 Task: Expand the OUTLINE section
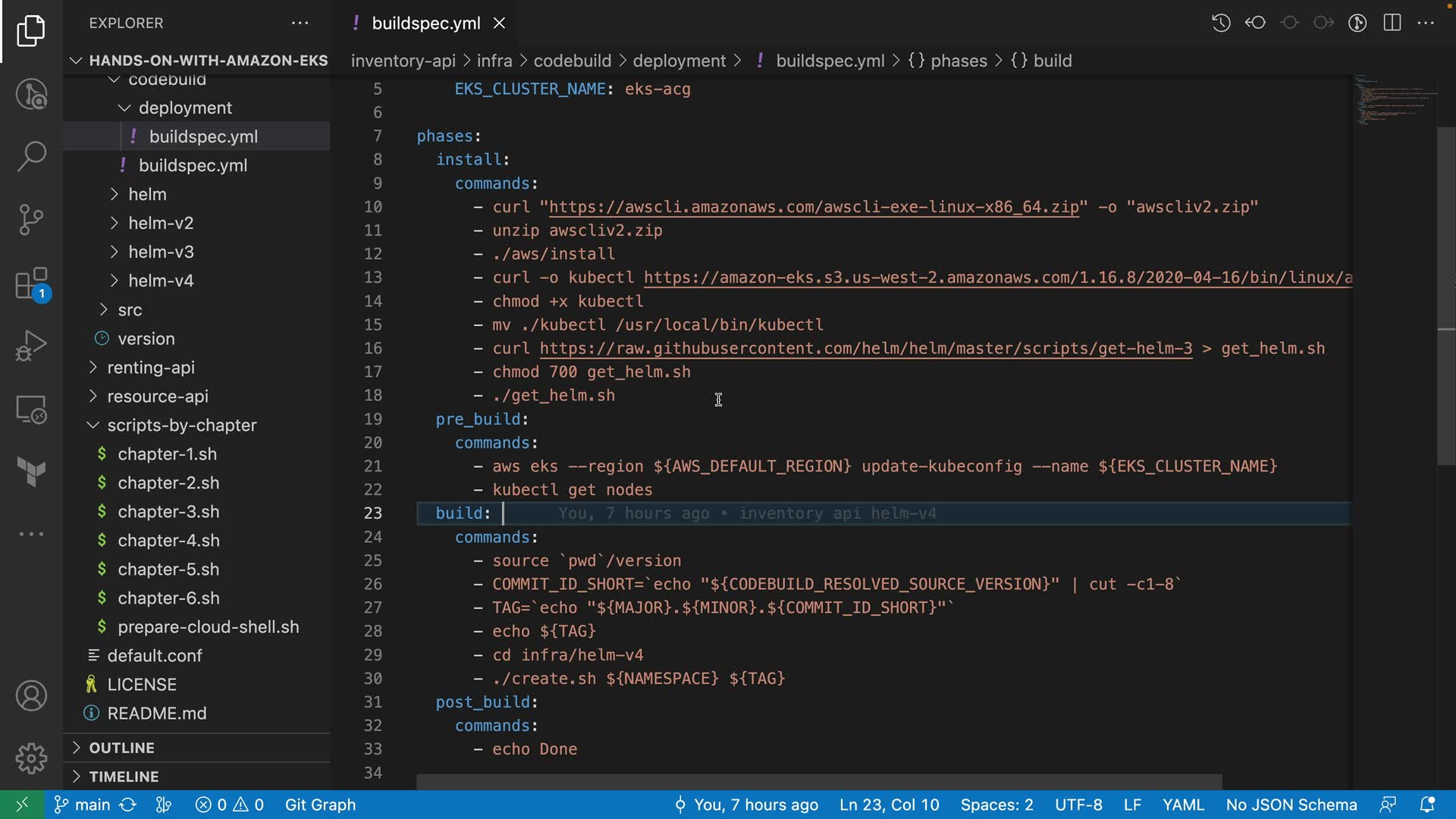click(x=121, y=748)
